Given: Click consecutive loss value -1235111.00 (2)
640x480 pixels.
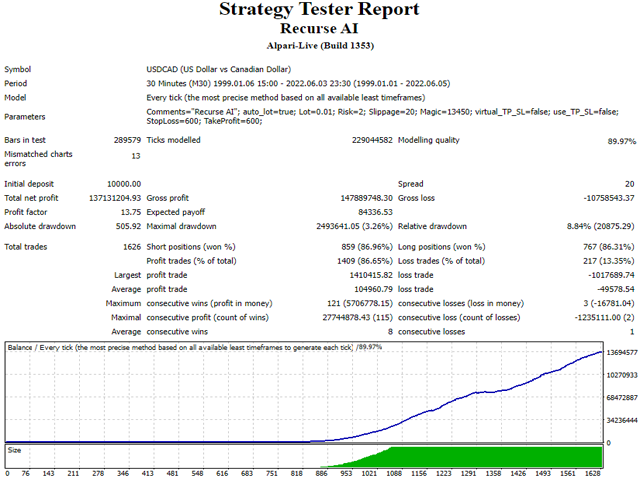Looking at the screenshot, I should coord(604,318).
